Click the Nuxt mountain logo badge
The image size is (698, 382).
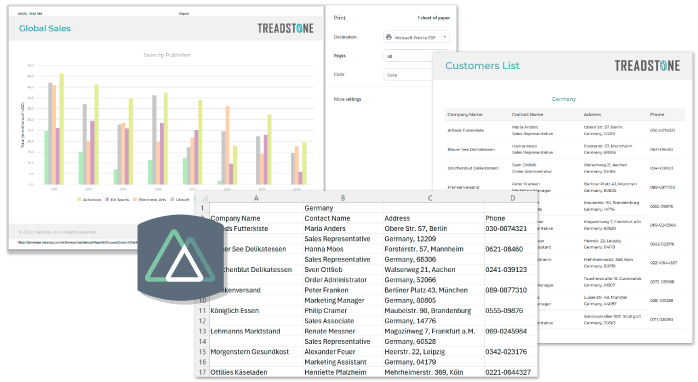tap(180, 259)
